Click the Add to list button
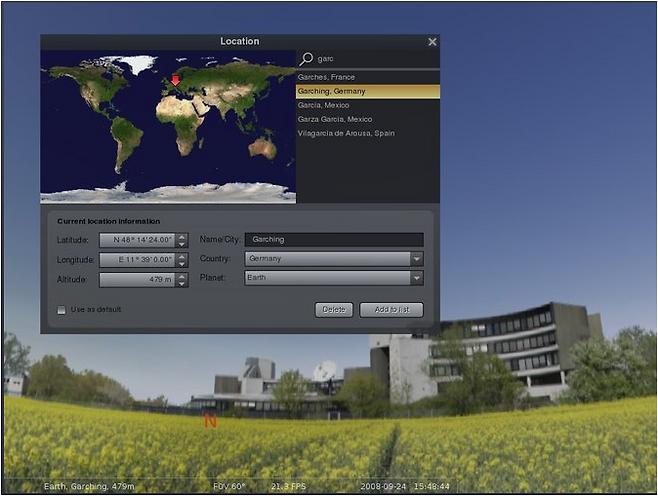Image resolution: width=658 pixels, height=496 pixels. pos(391,310)
